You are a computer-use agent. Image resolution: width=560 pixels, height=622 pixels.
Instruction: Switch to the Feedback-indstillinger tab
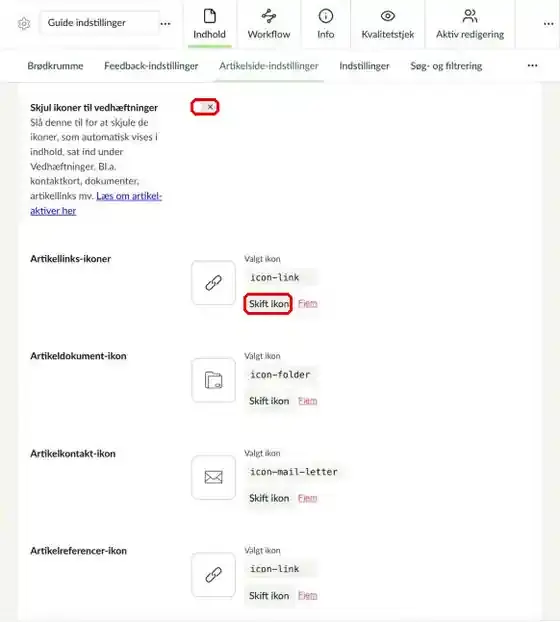point(151,66)
